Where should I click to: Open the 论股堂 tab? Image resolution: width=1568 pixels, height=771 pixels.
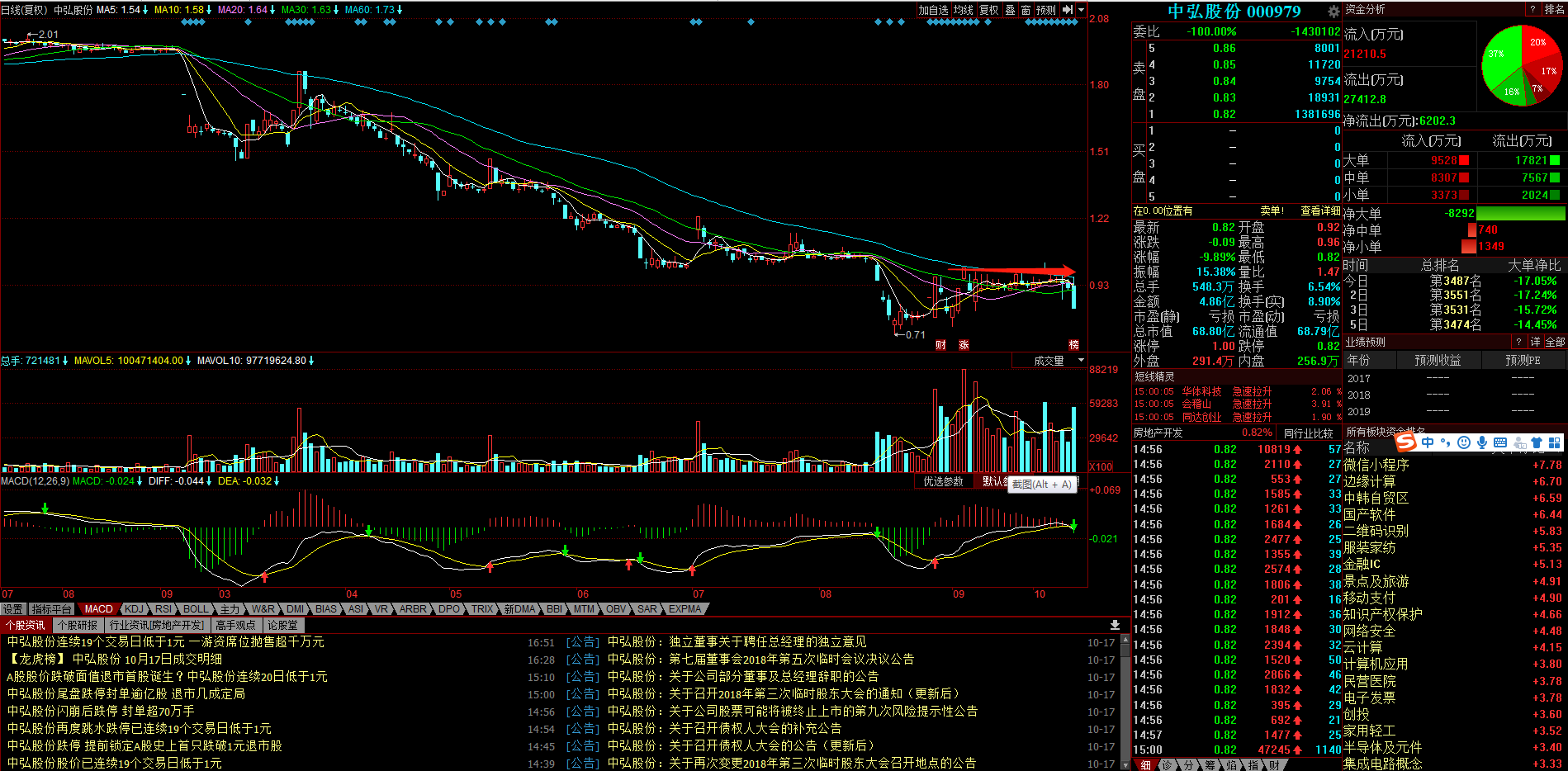pyautogui.click(x=282, y=626)
